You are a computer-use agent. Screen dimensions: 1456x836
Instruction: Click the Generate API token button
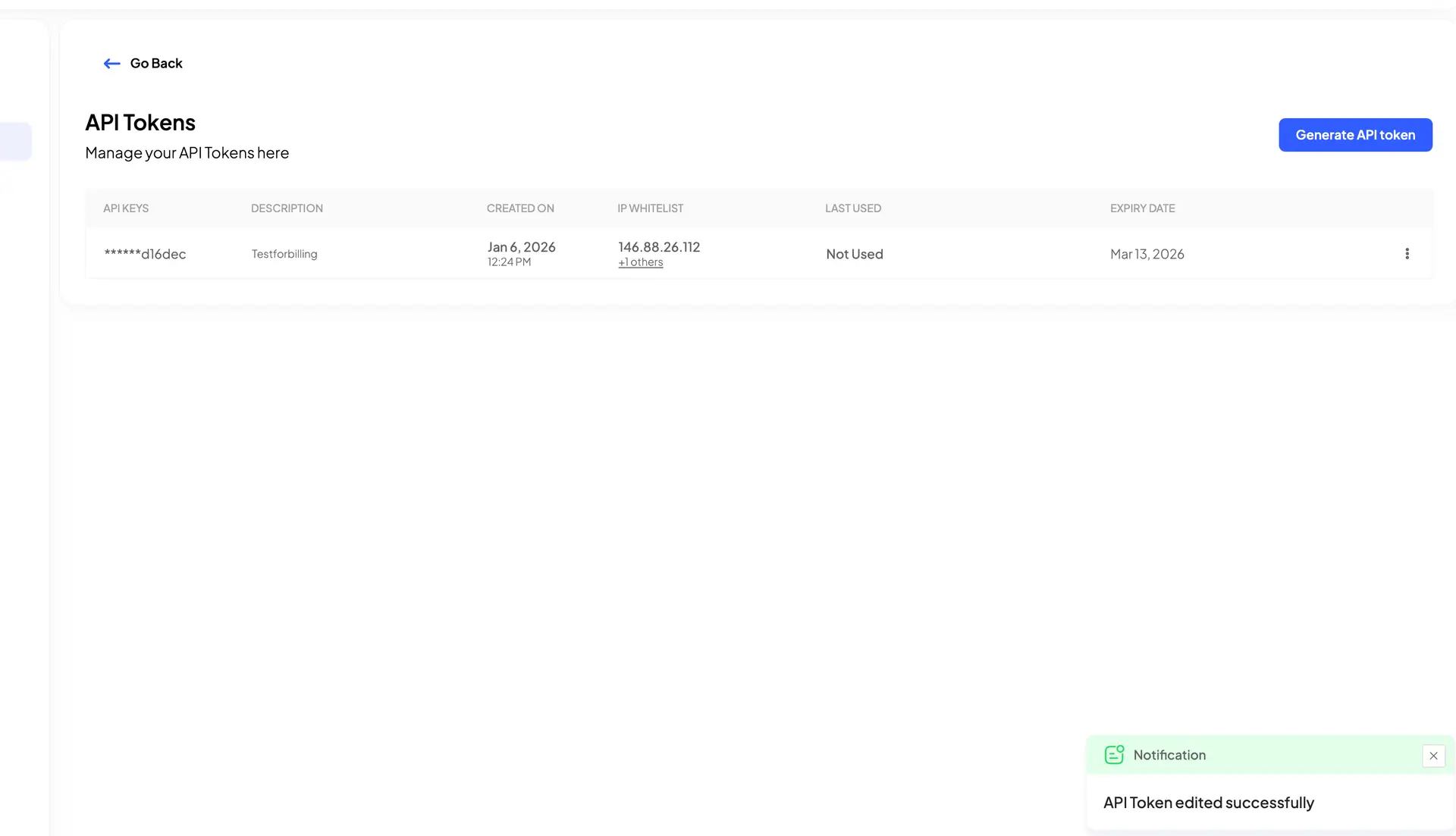point(1355,134)
